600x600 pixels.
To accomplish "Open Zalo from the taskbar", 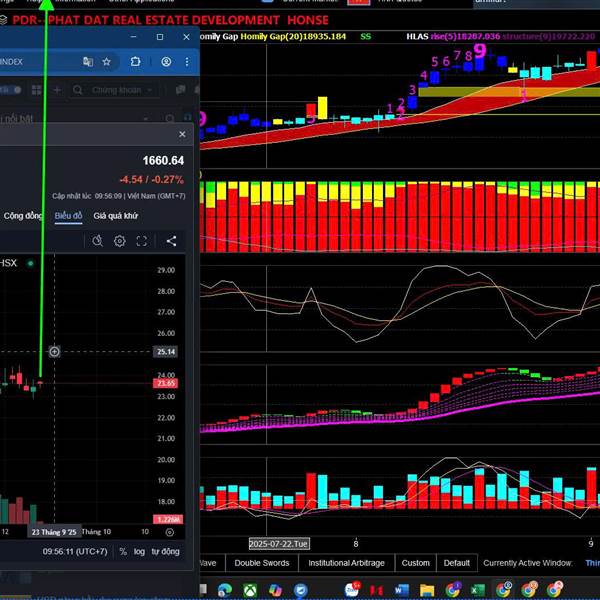I will pos(352,590).
